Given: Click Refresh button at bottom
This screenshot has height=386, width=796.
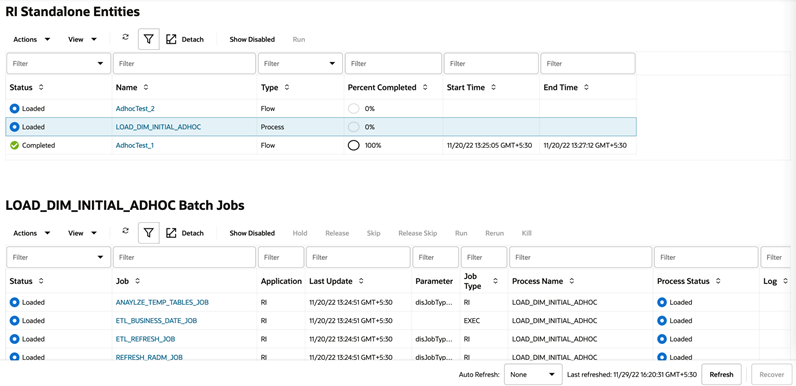Looking at the screenshot, I should coord(721,374).
